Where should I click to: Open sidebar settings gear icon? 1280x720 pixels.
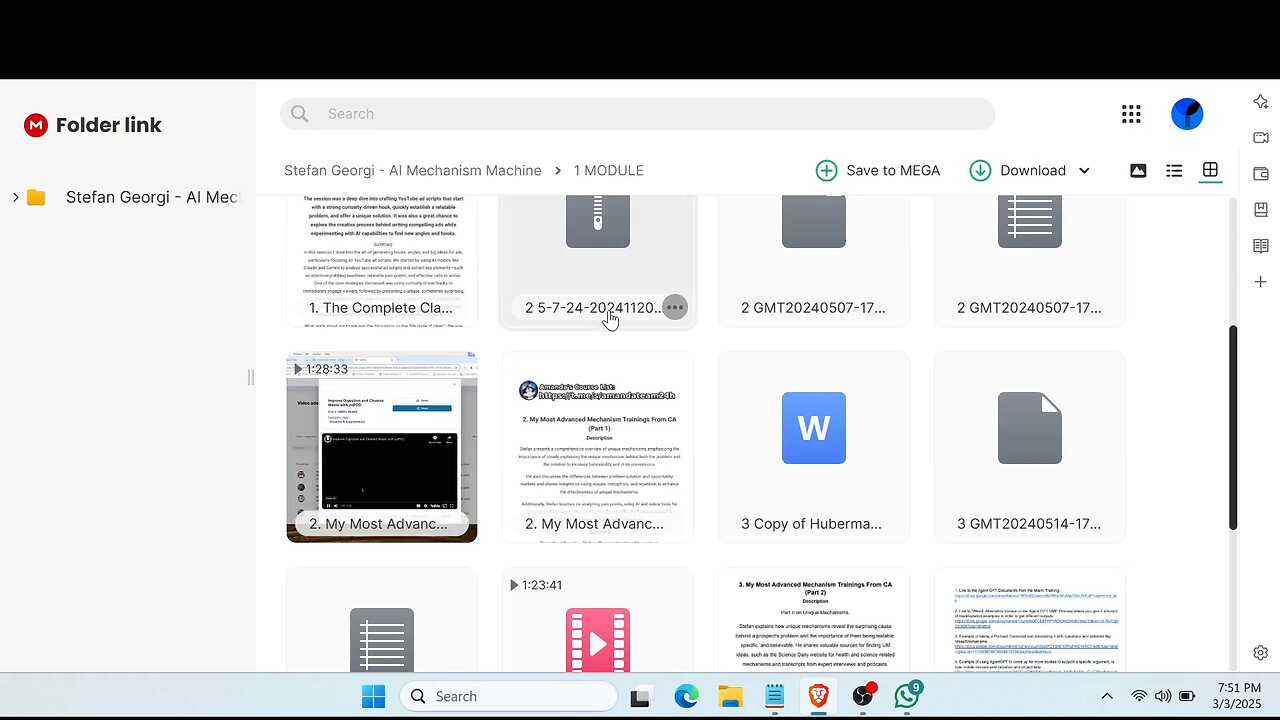point(1260,653)
